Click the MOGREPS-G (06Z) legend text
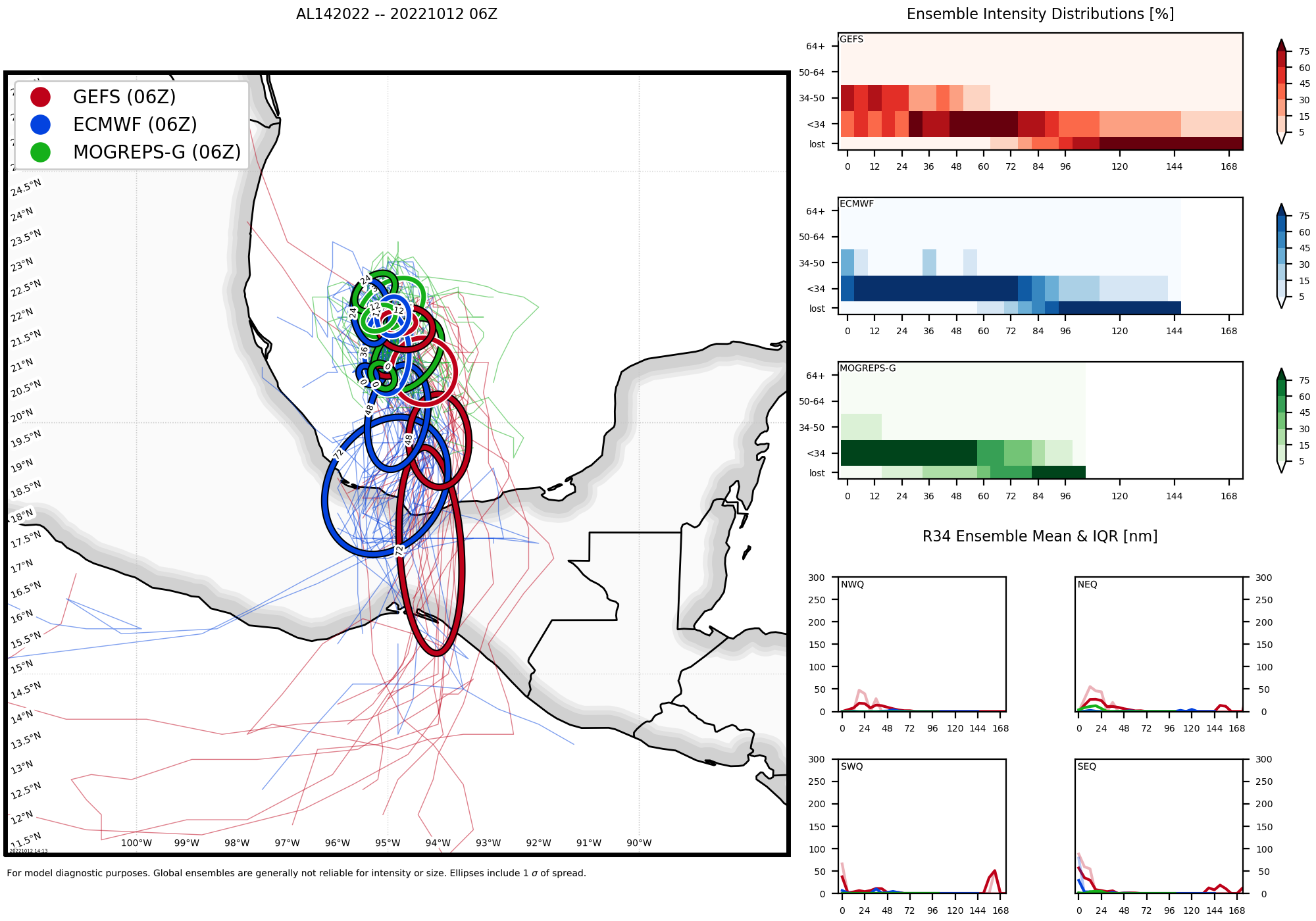 157,152
